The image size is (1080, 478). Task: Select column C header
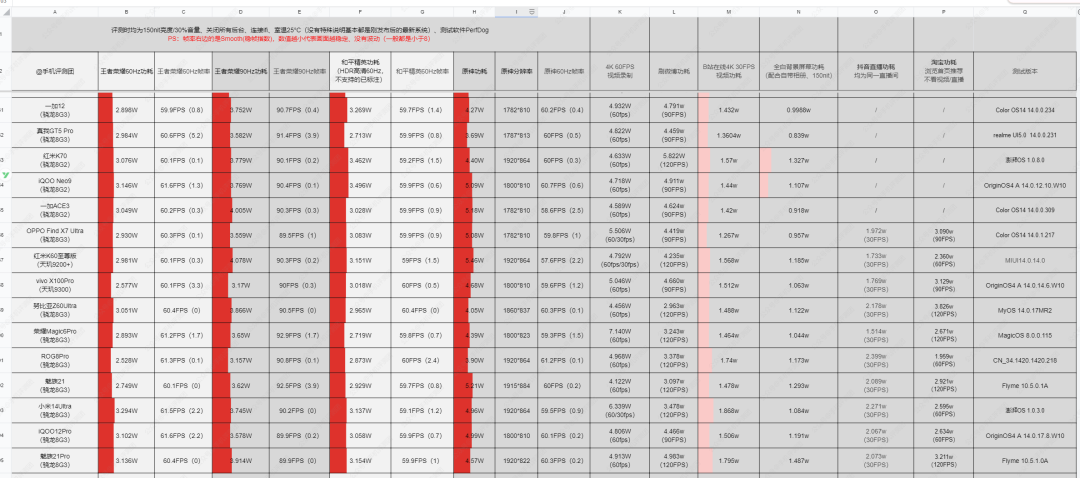pos(183,12)
